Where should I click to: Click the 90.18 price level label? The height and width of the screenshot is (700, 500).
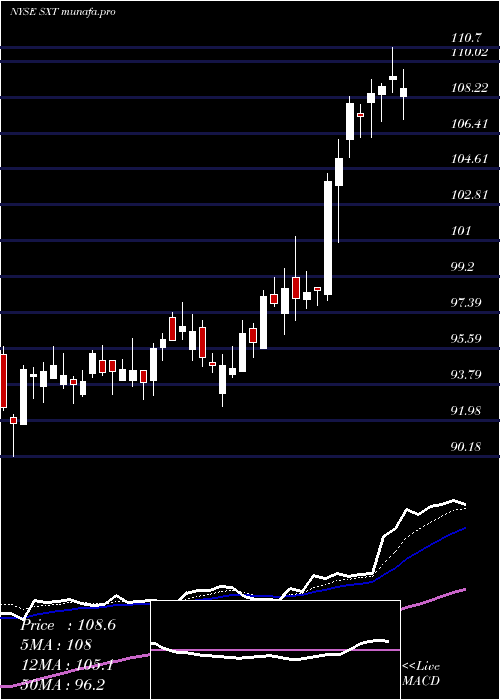click(467, 446)
